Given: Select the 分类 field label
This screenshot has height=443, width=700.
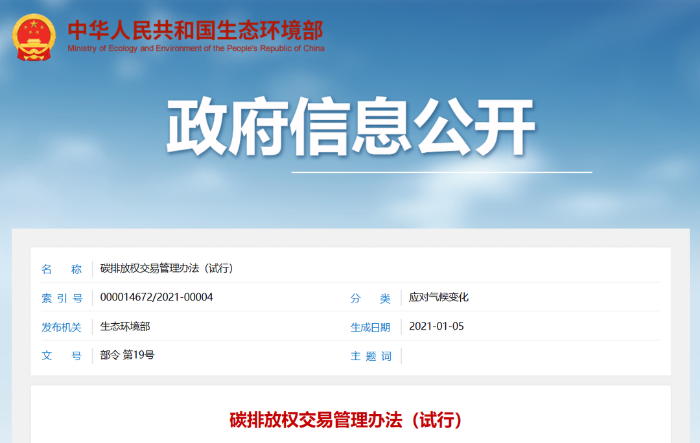Looking at the screenshot, I should [370, 298].
